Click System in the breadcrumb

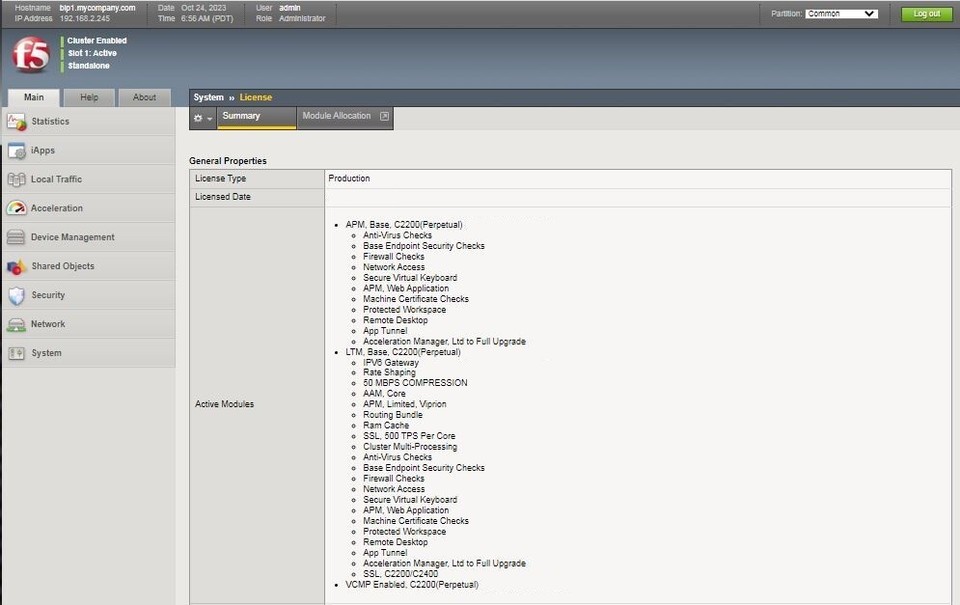(209, 97)
